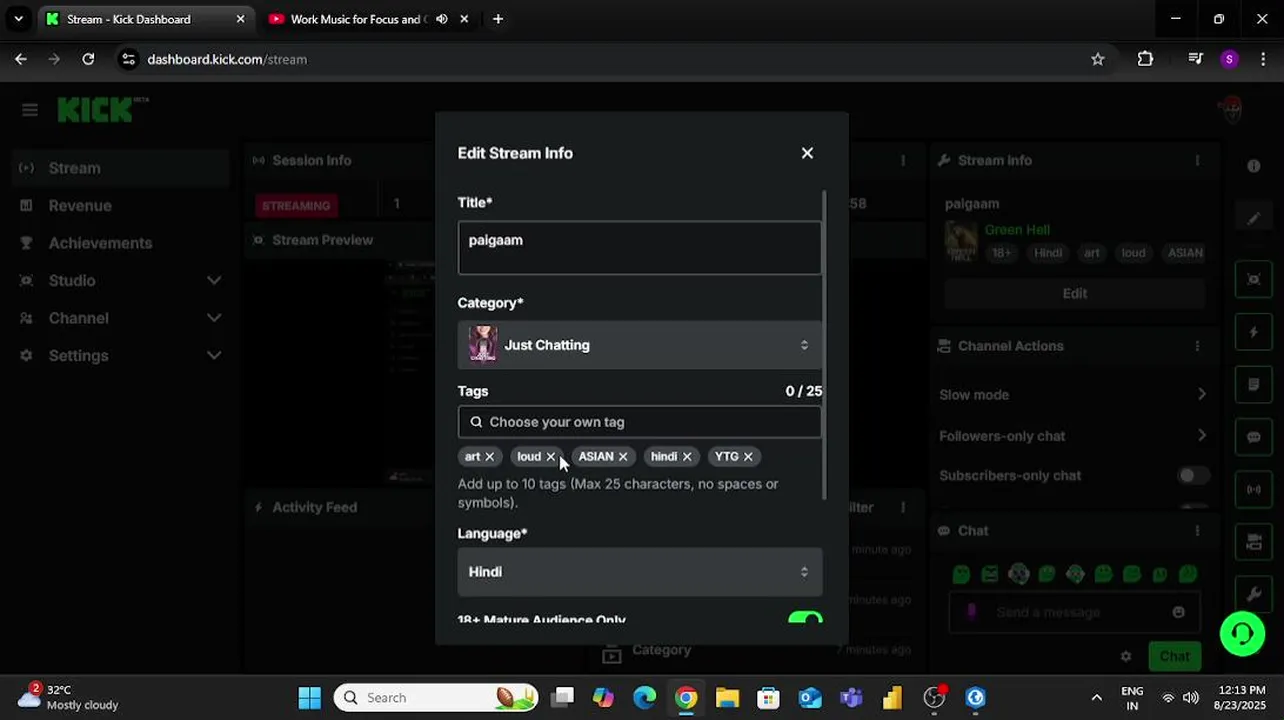
Task: Click the Just Chatting category thumbnail
Action: 483,345
